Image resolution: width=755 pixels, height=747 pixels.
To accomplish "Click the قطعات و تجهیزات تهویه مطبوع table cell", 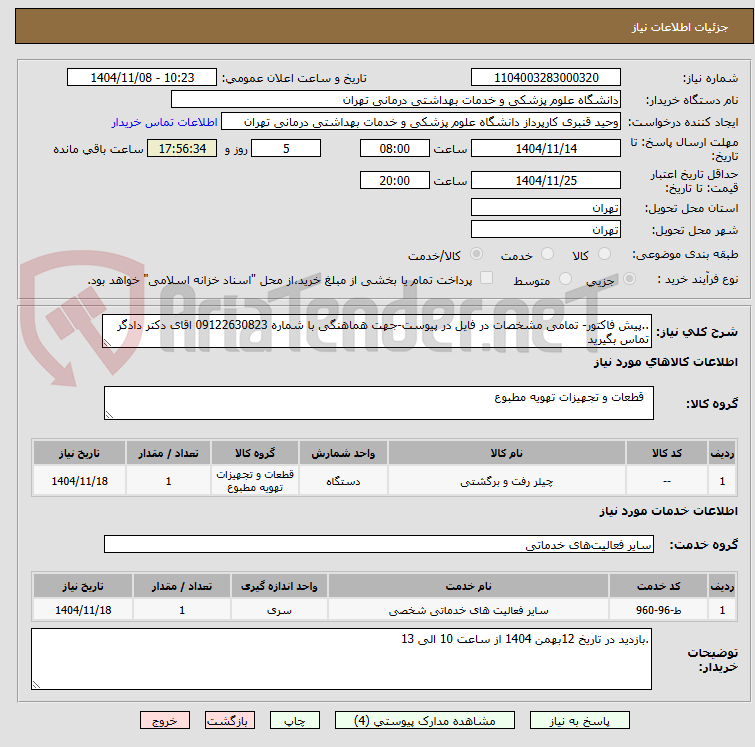I will click(255, 481).
